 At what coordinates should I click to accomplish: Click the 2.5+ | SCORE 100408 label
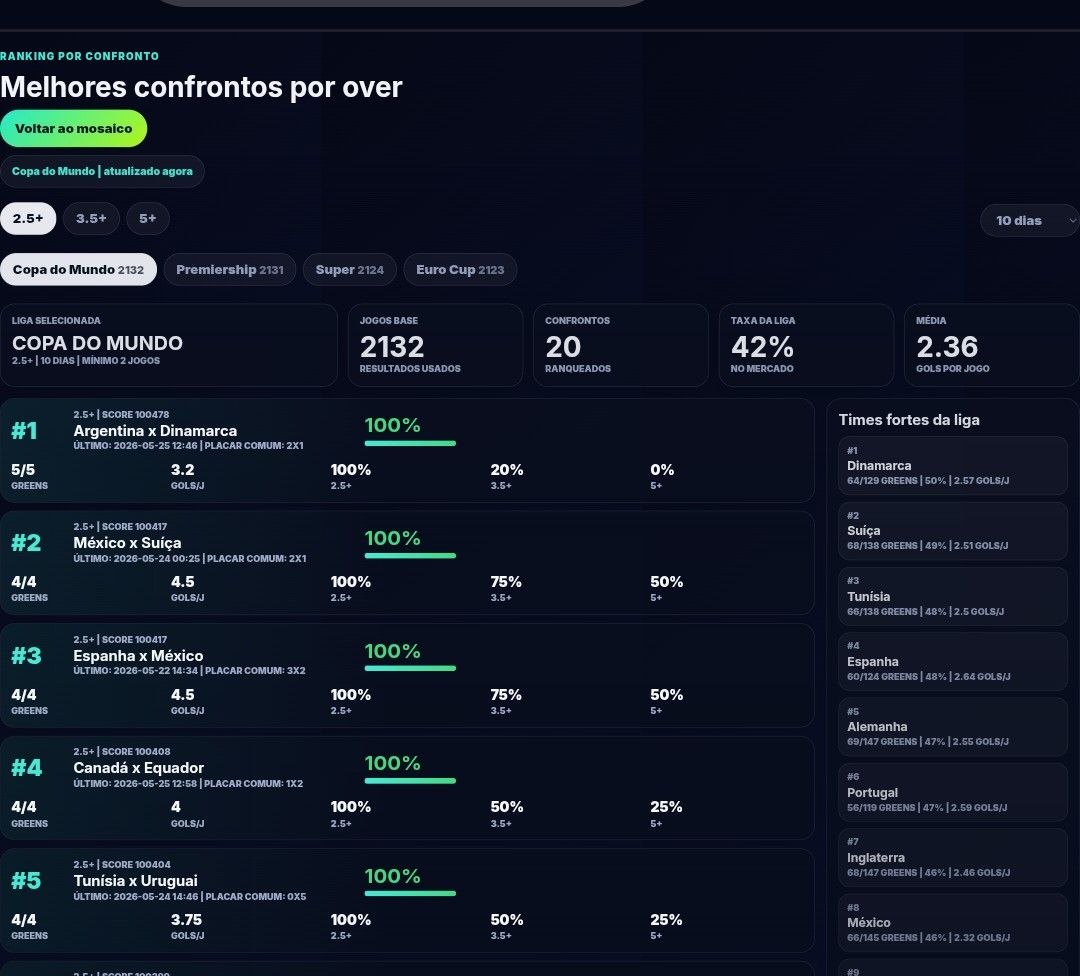122,751
